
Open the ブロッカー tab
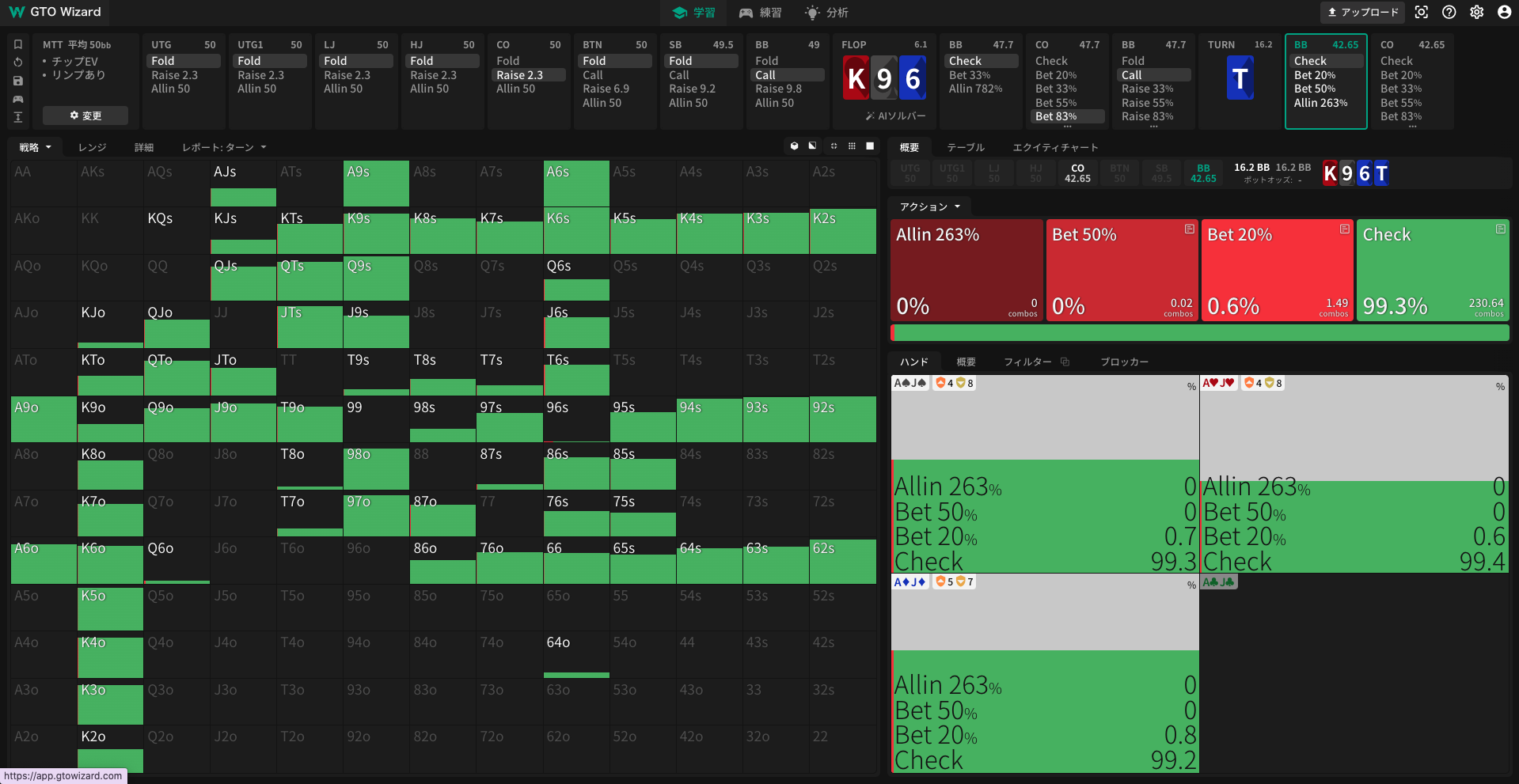(1124, 362)
